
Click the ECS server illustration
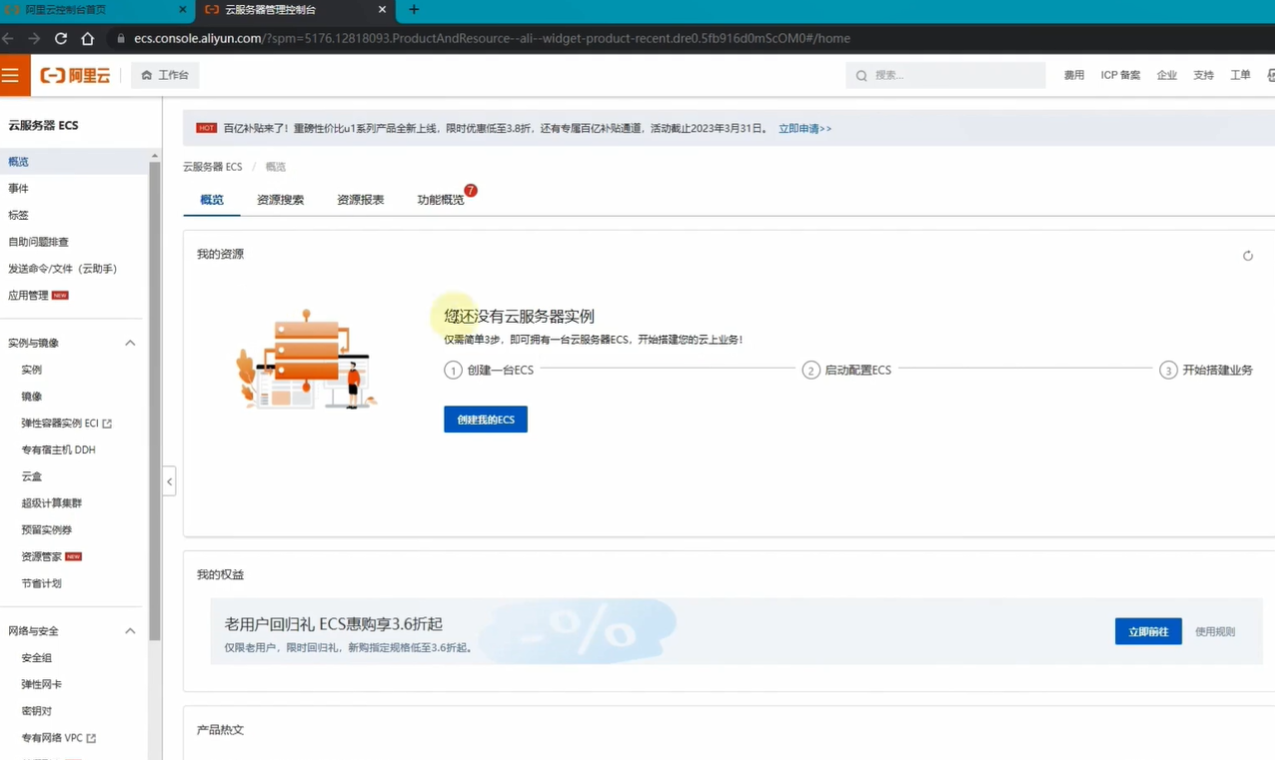point(305,360)
